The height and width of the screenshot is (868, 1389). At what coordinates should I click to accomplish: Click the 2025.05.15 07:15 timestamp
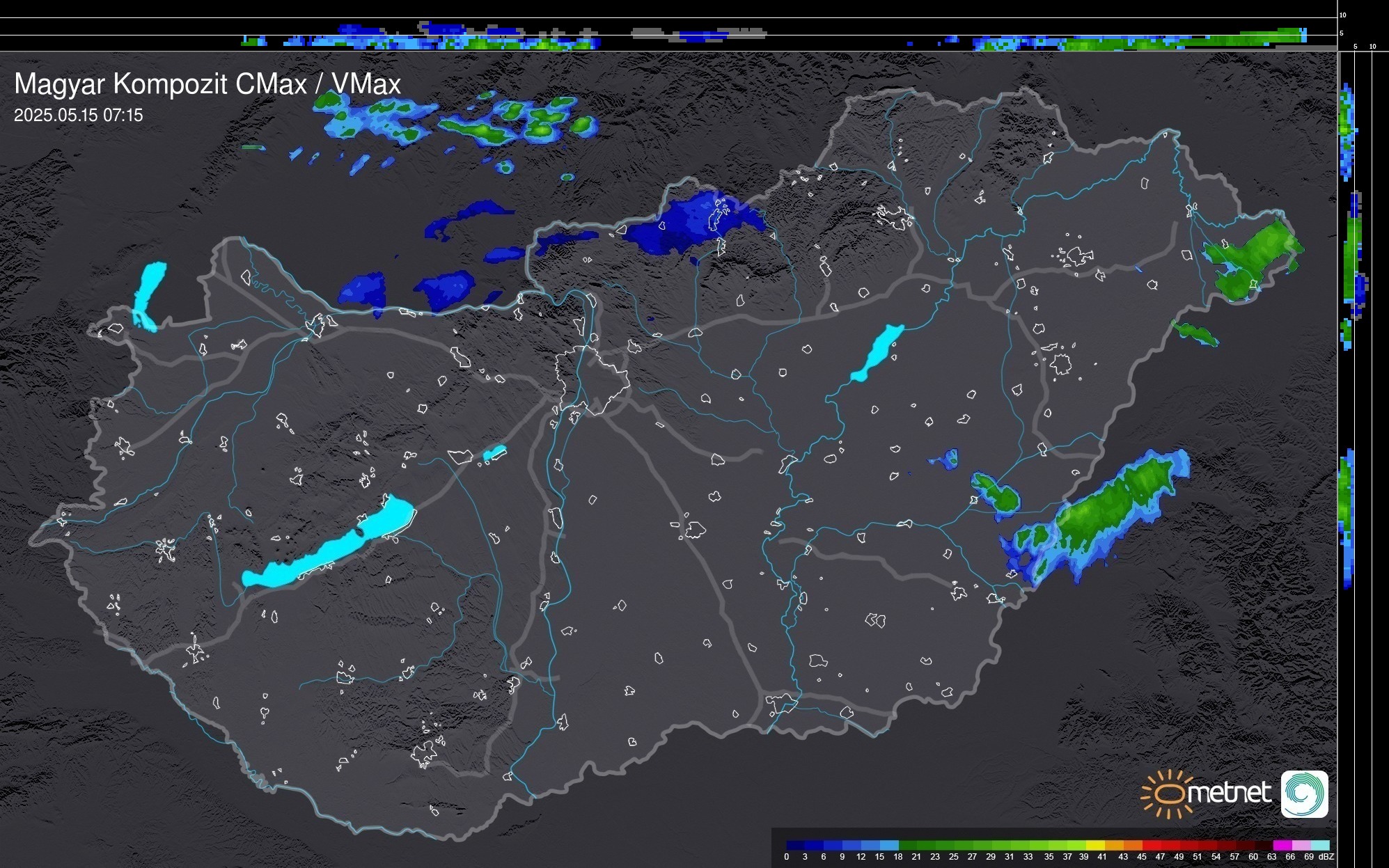pos(78,116)
